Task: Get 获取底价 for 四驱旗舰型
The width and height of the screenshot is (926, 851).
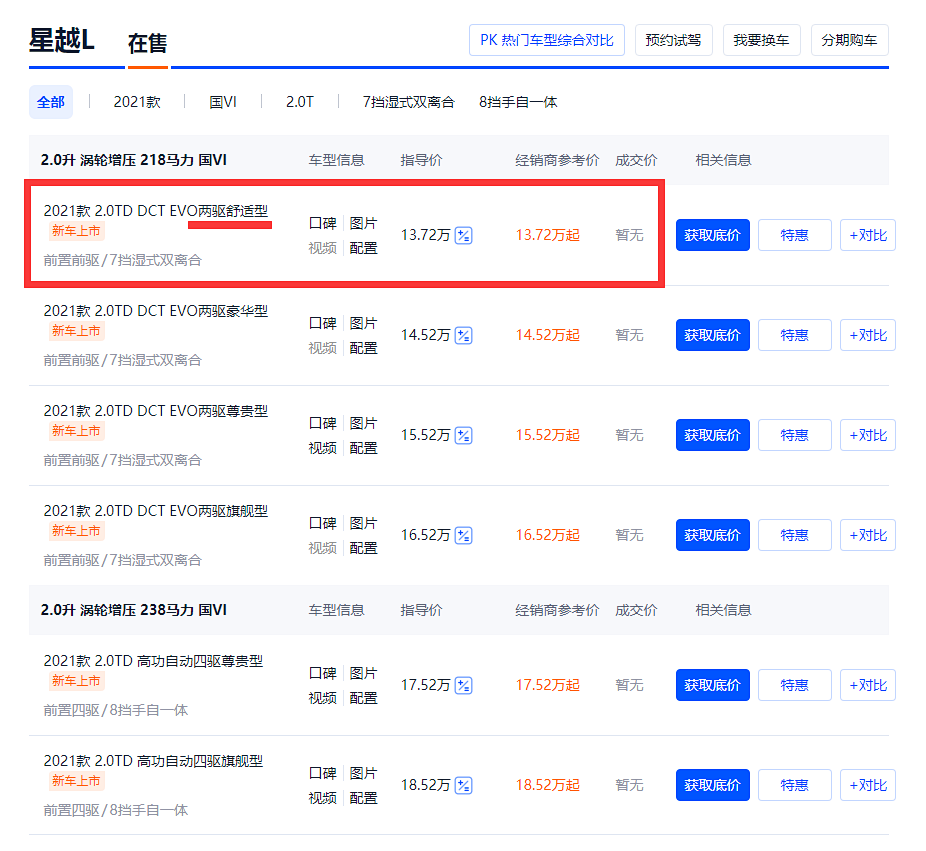Action: coord(713,785)
